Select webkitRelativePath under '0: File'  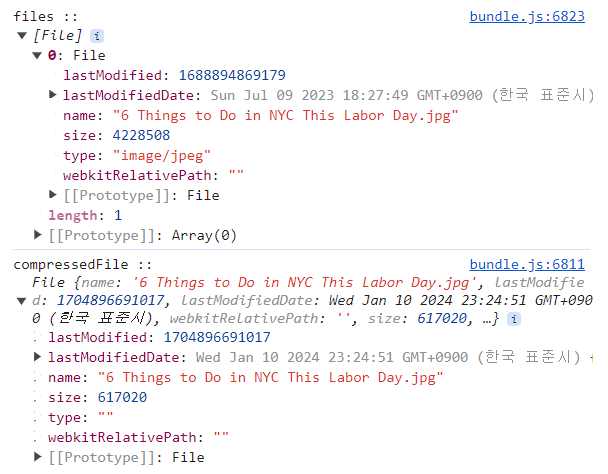(153, 176)
